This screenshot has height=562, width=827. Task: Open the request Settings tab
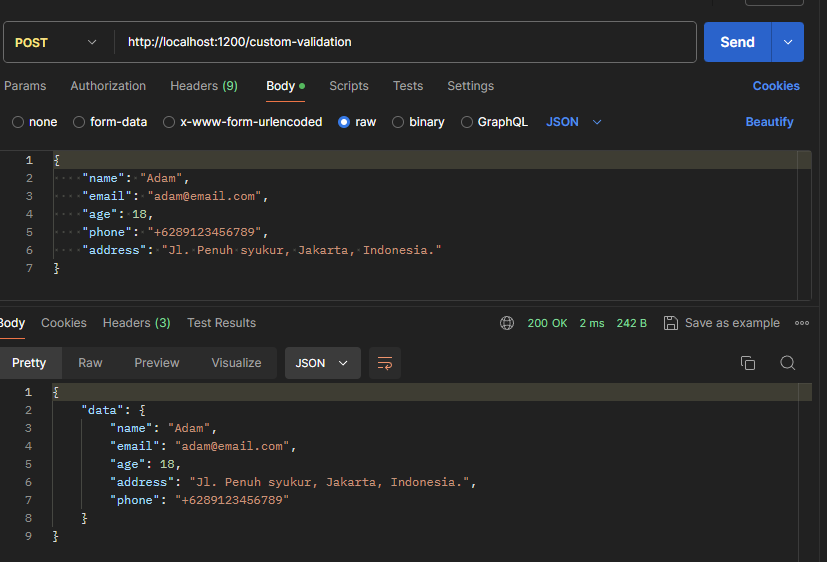470,85
